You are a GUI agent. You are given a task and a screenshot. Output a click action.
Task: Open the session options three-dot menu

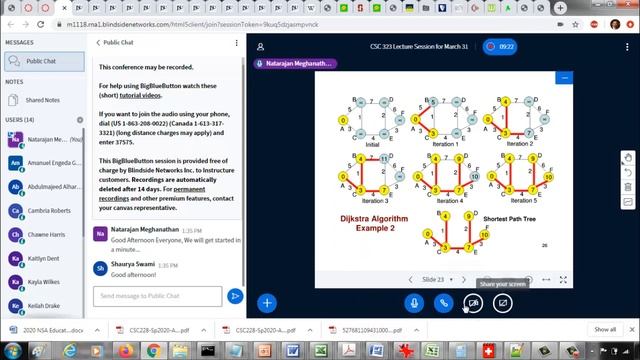(x=627, y=47)
